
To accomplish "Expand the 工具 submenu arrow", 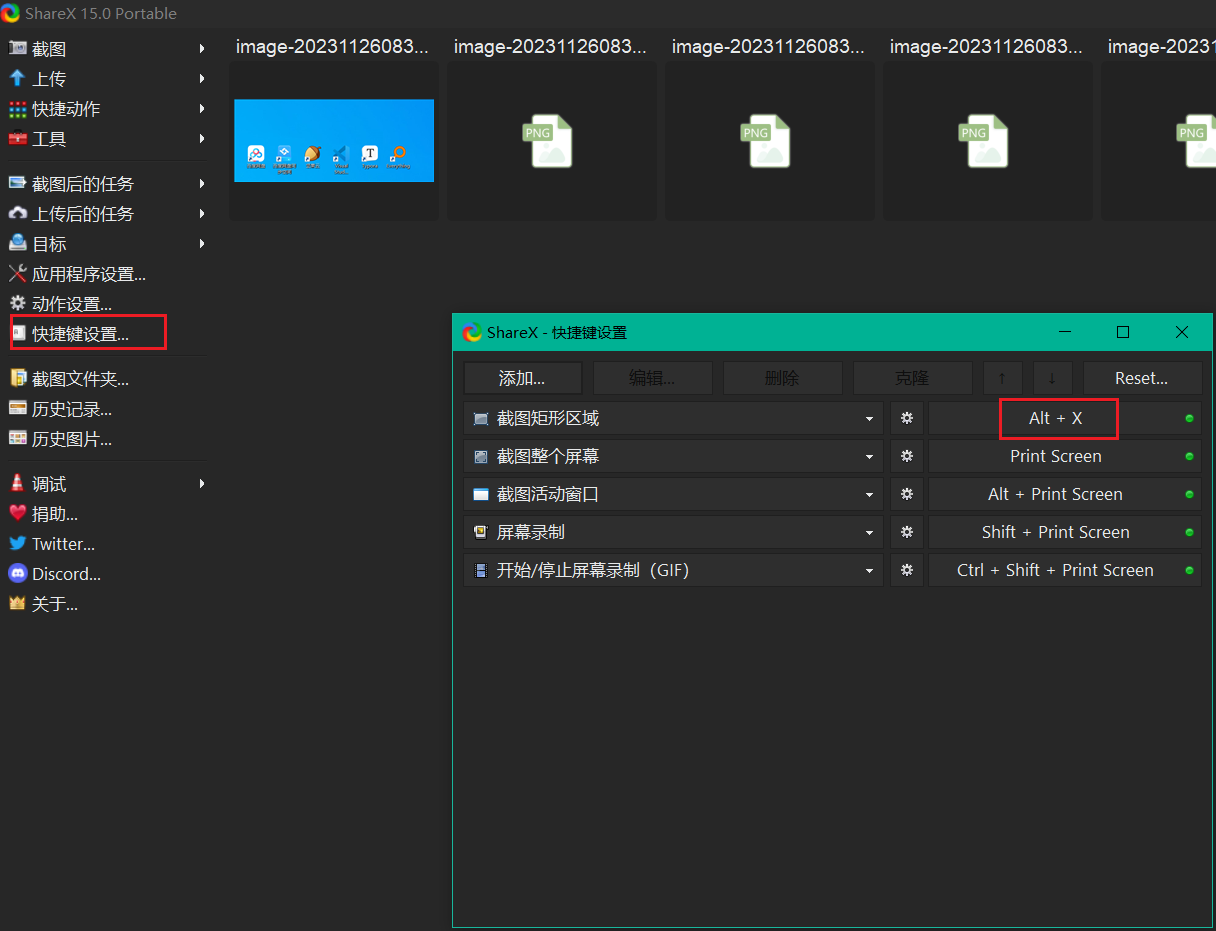I will pyautogui.click(x=202, y=138).
